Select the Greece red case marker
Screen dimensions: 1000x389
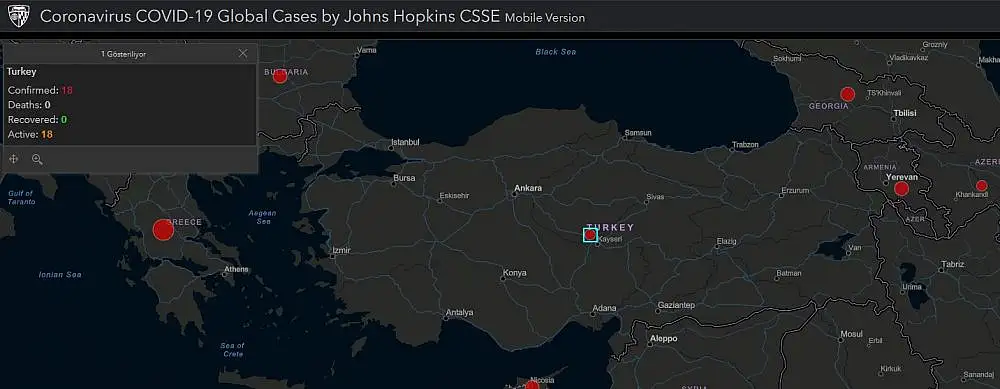click(163, 230)
